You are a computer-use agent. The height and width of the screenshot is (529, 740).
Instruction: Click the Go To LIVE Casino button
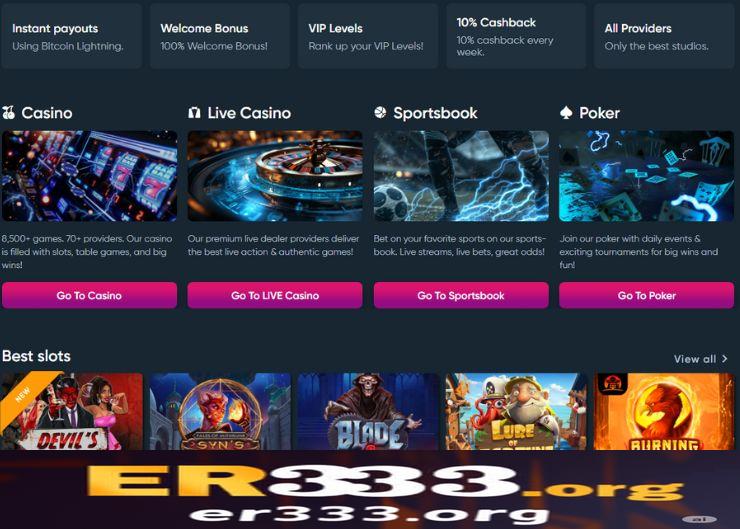click(x=275, y=295)
